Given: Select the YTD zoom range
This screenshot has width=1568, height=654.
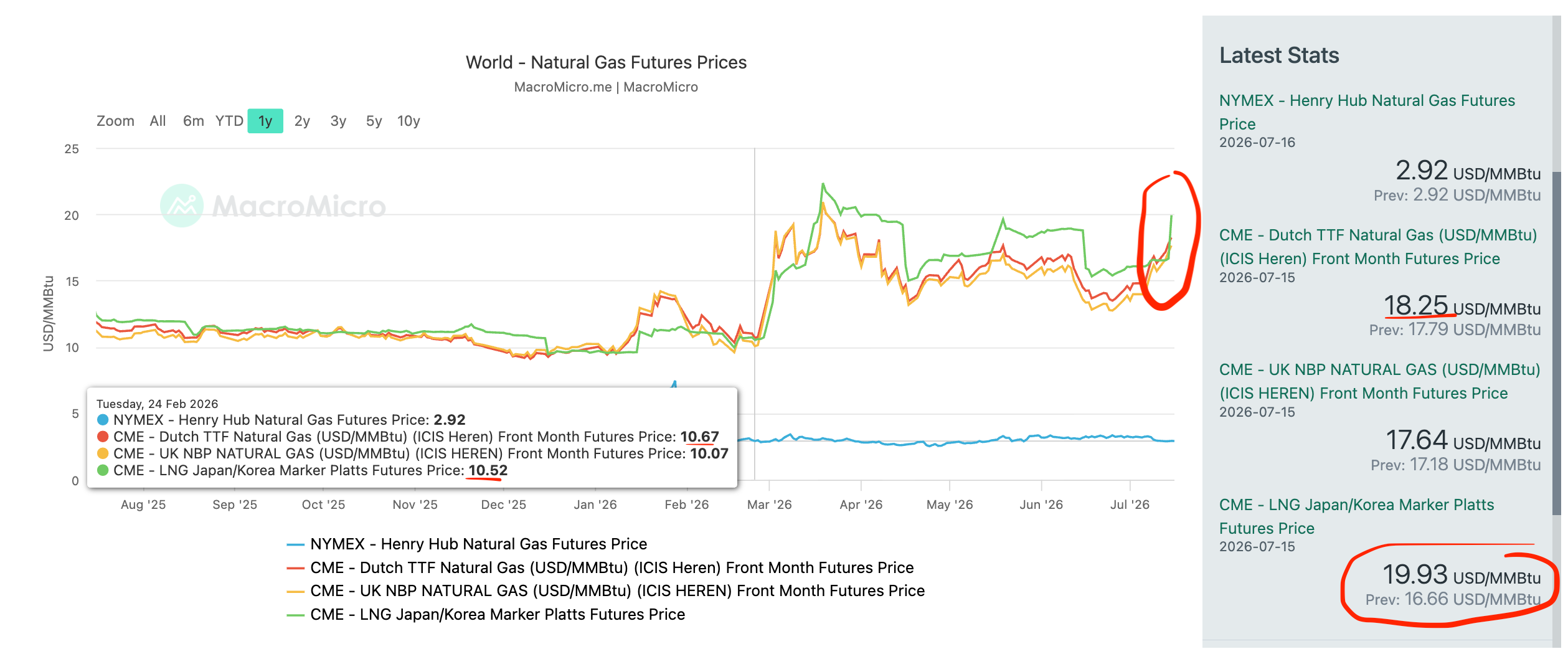Looking at the screenshot, I should coord(229,121).
